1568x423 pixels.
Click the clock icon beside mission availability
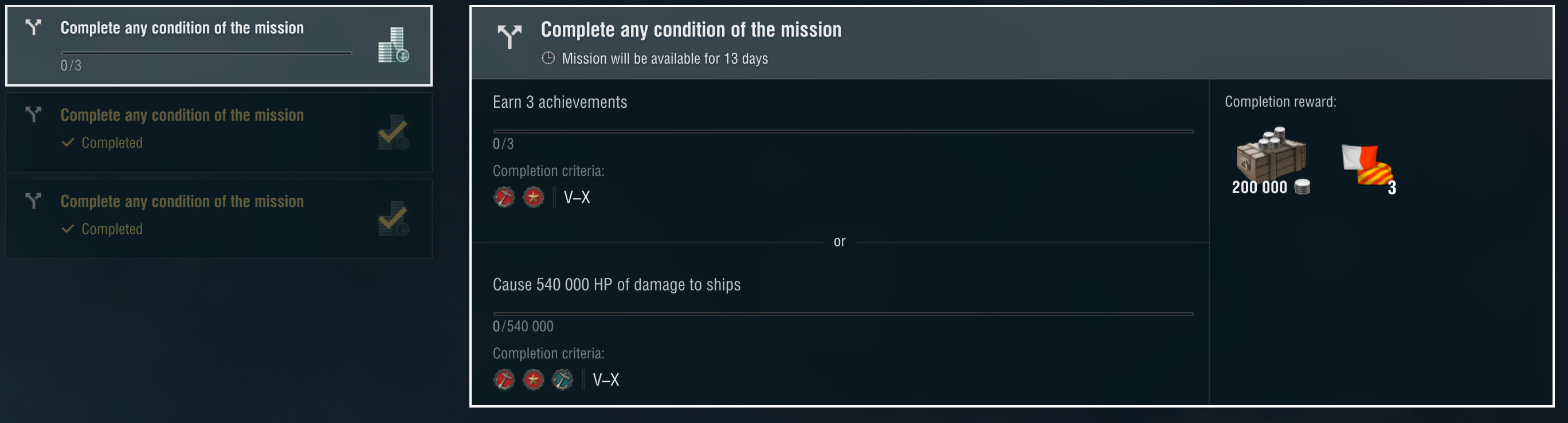pyautogui.click(x=548, y=58)
